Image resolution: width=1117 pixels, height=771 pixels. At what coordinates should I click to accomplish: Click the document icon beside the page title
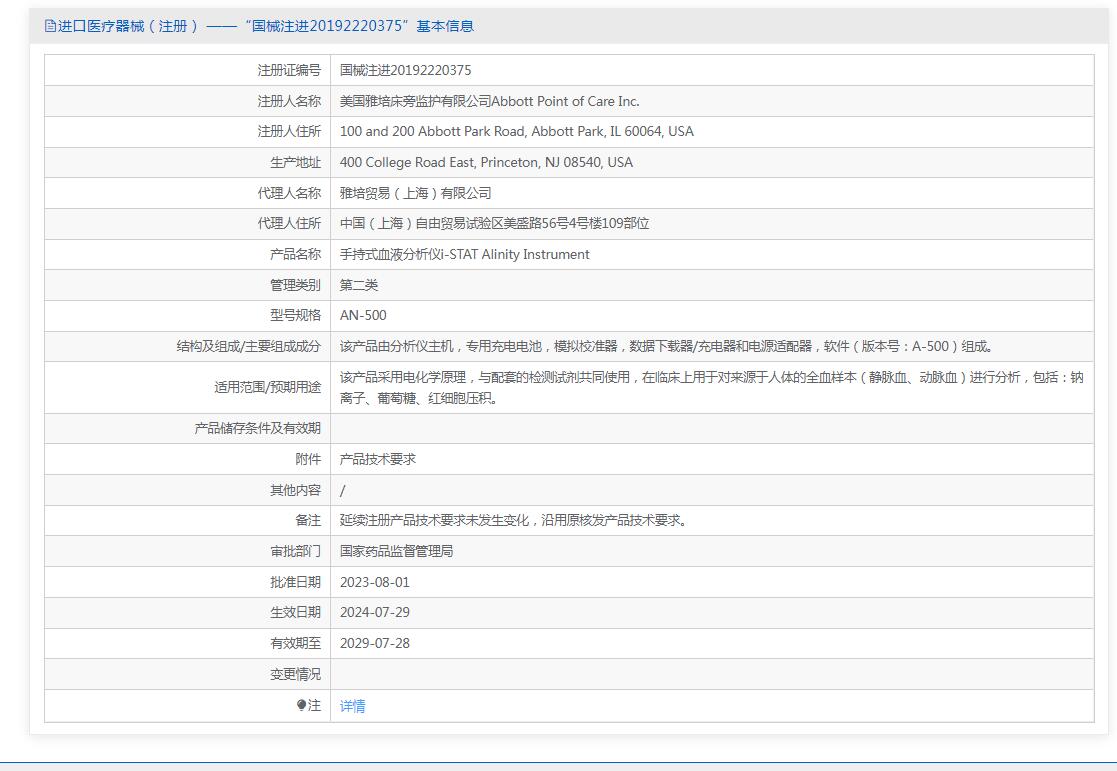[50, 26]
